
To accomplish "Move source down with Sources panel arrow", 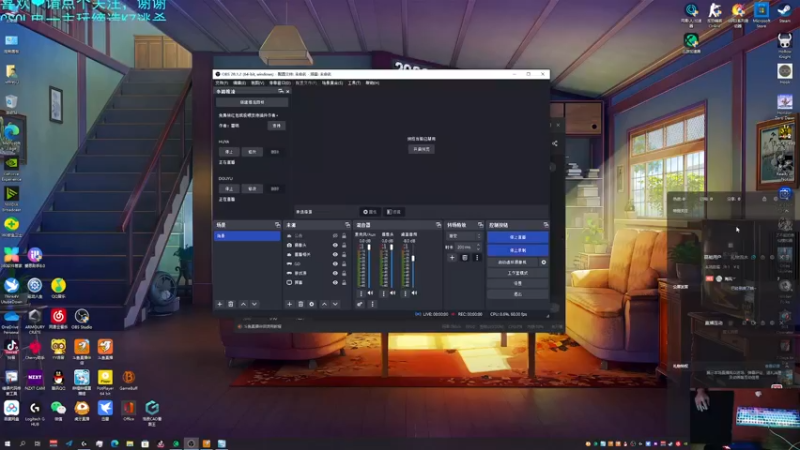I will coord(335,304).
